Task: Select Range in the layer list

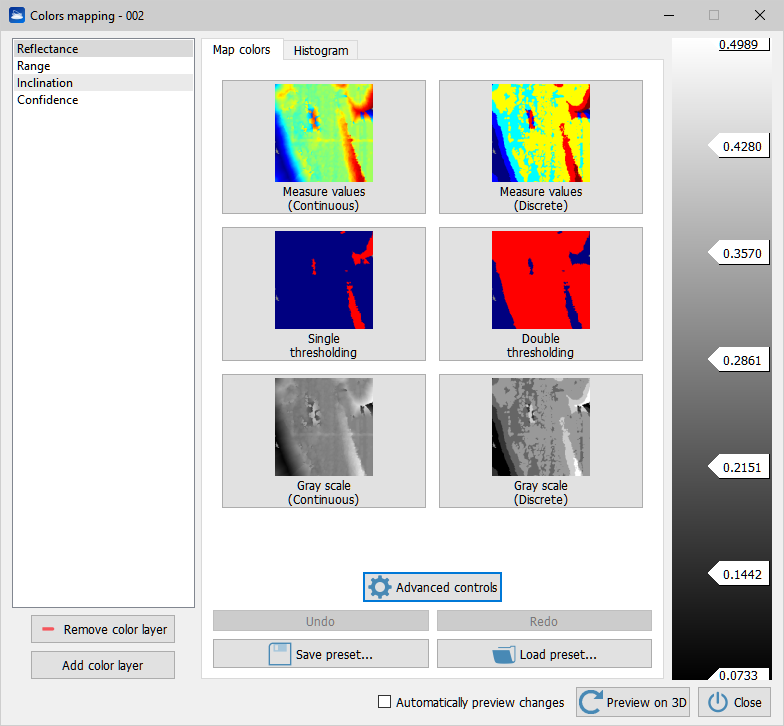Action: tap(34, 66)
